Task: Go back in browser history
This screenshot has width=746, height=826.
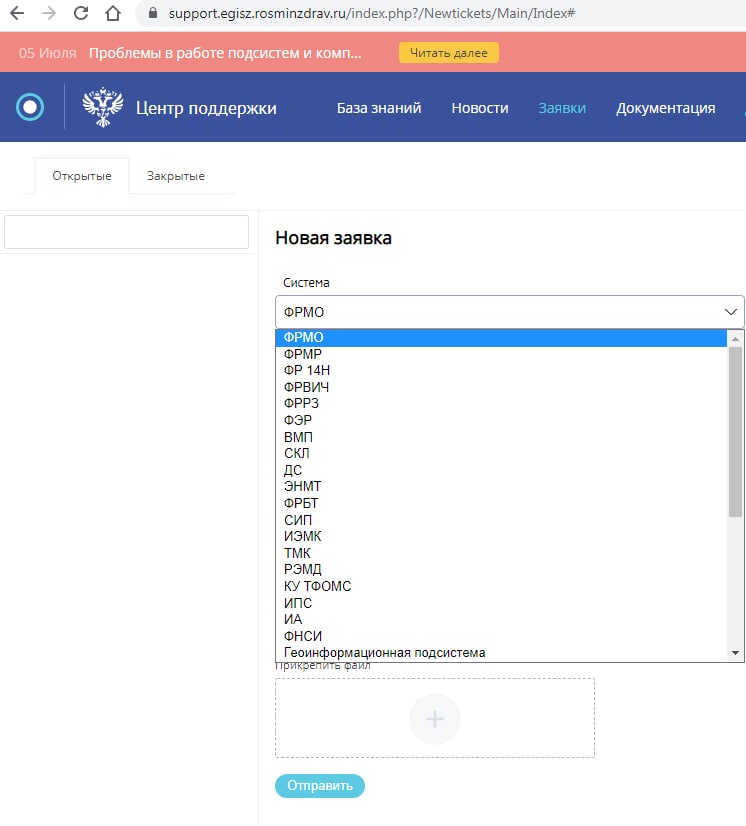Action: click(x=17, y=13)
